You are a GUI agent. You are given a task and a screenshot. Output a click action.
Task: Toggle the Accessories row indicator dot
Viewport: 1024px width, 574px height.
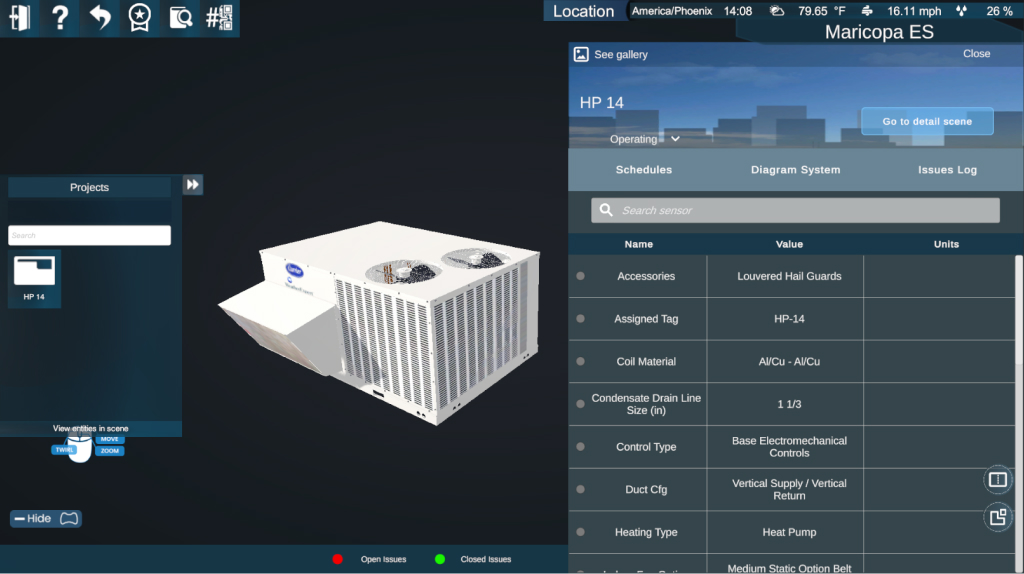[580, 276]
